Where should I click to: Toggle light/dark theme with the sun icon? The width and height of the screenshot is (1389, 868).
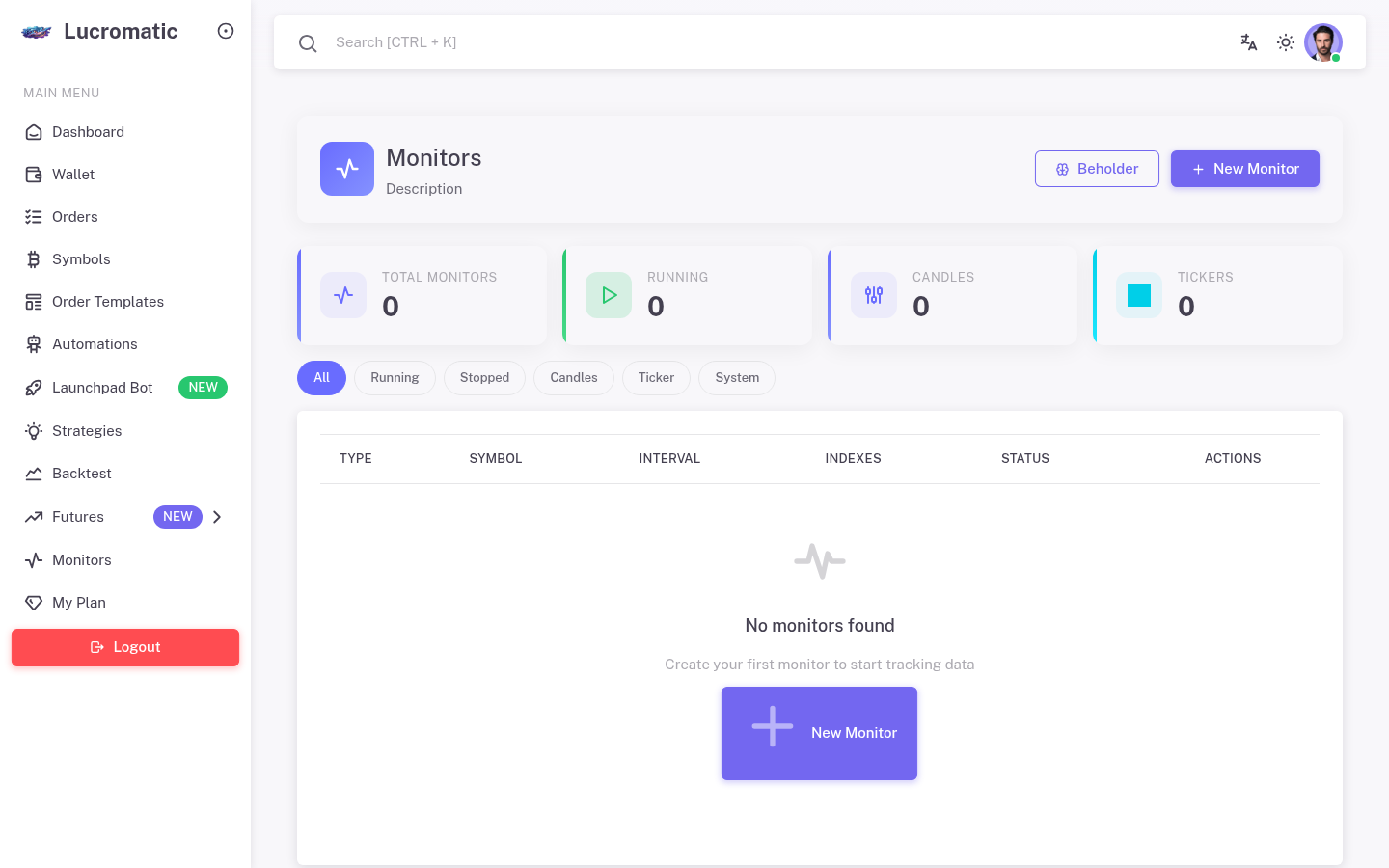pyautogui.click(x=1286, y=42)
